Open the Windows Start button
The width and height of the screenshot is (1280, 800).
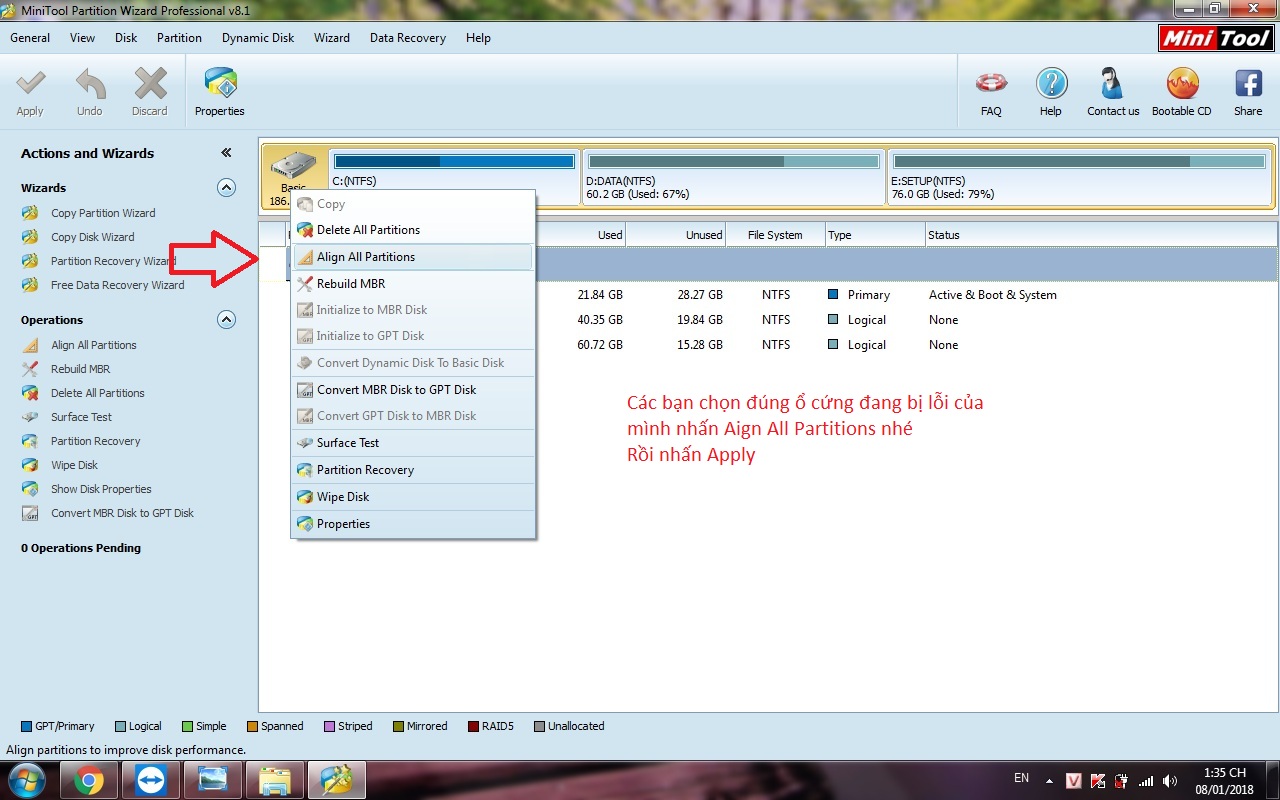(x=27, y=780)
